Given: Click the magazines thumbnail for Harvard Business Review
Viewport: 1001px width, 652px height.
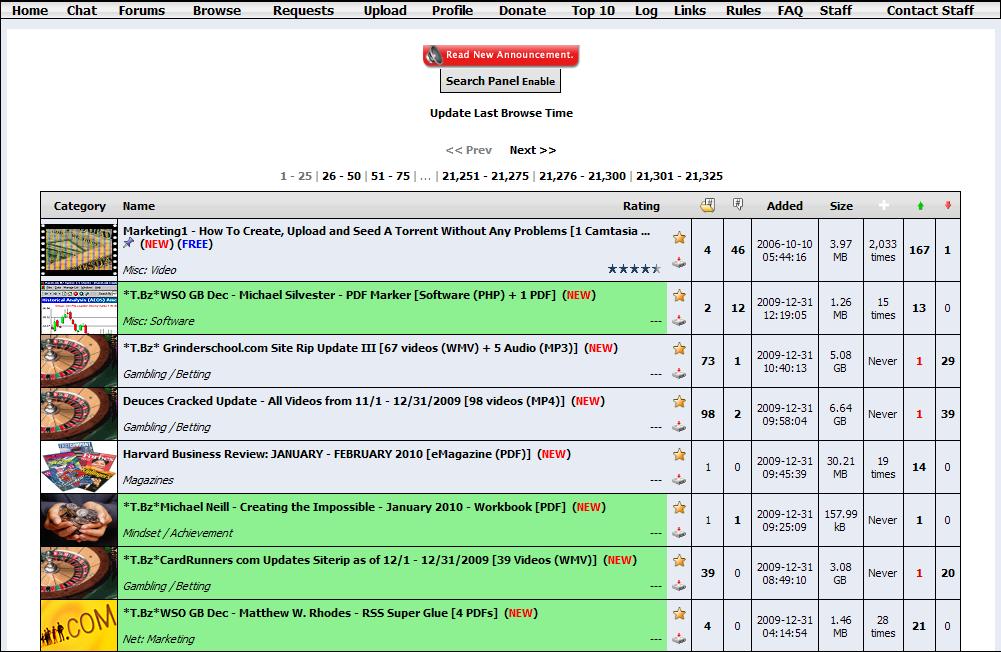Looking at the screenshot, I should pyautogui.click(x=79, y=467).
